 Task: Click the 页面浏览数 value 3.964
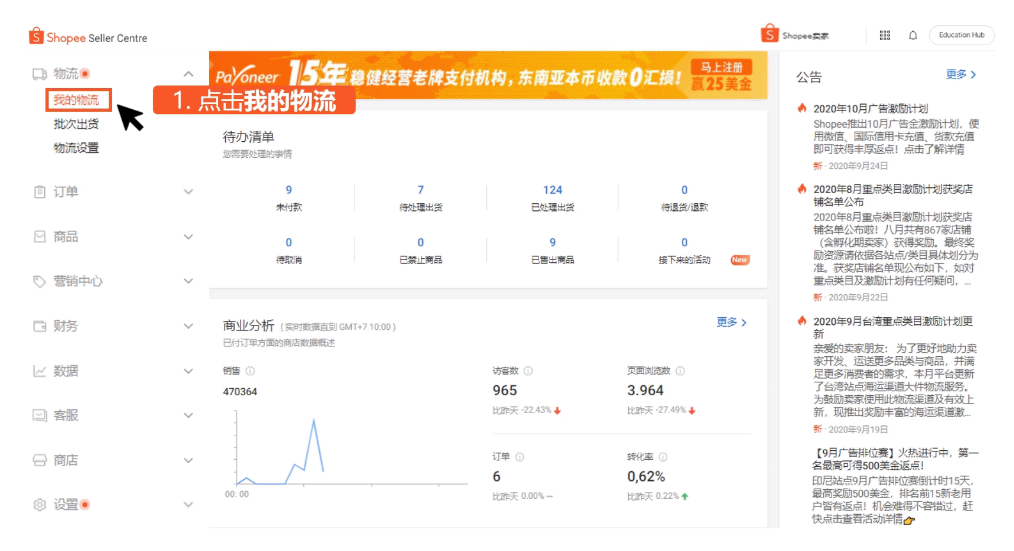point(645,391)
